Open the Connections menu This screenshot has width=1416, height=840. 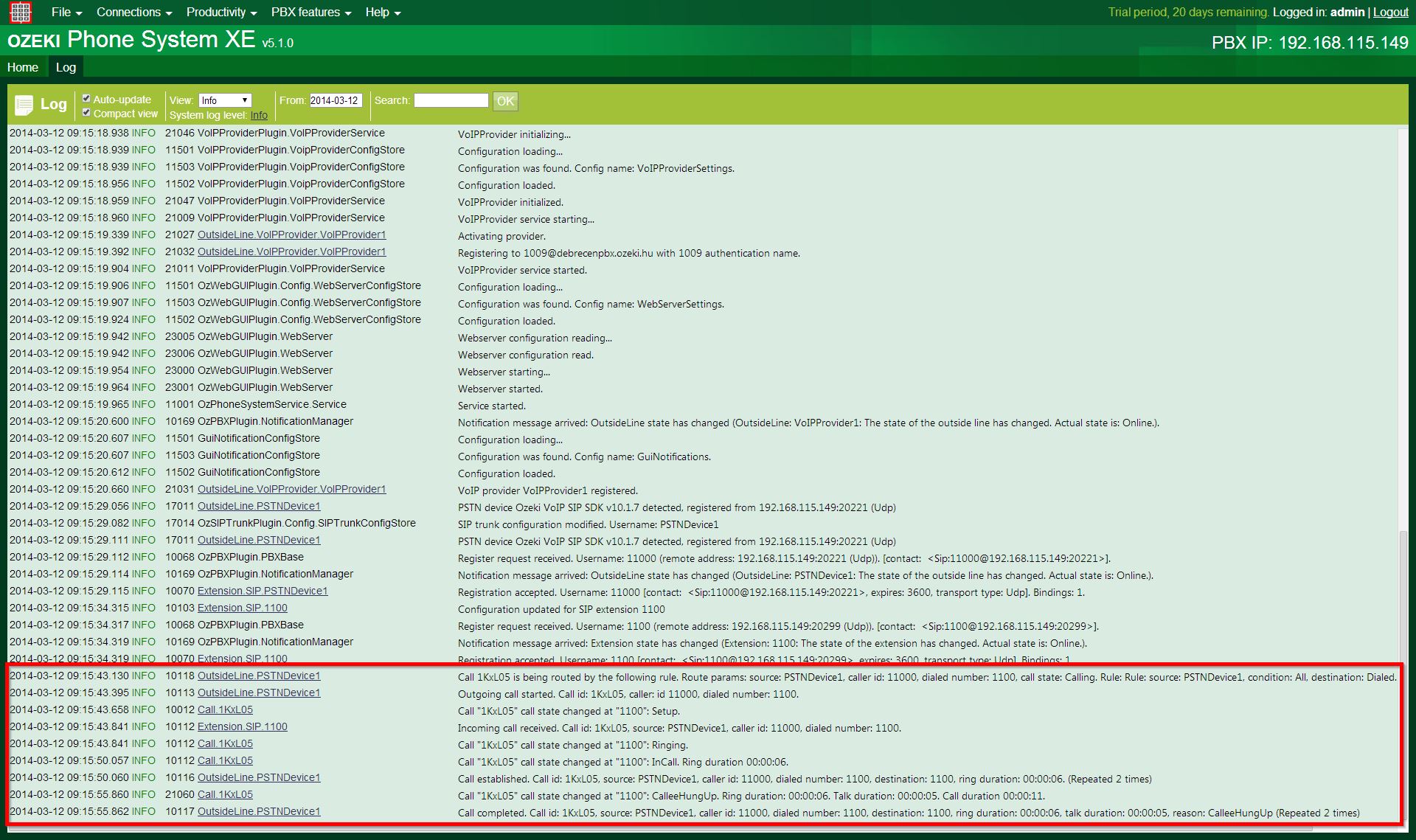pyautogui.click(x=128, y=12)
